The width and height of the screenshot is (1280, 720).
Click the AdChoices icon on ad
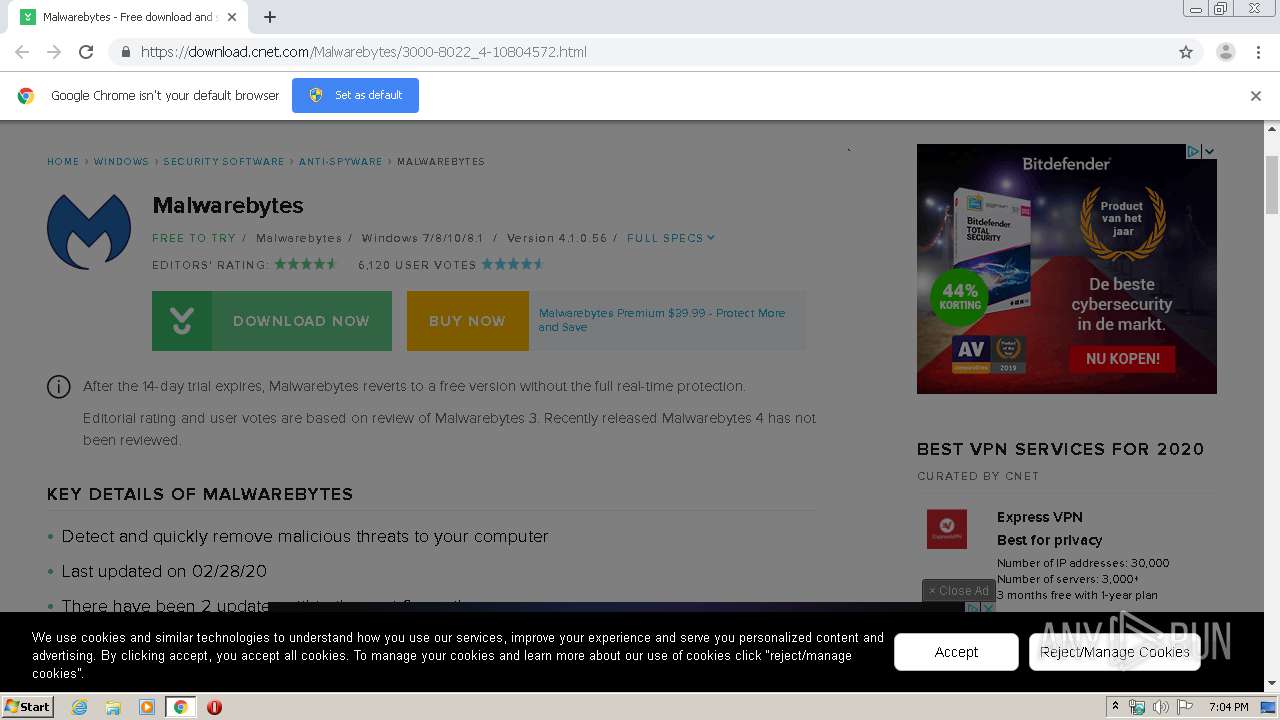click(1193, 151)
